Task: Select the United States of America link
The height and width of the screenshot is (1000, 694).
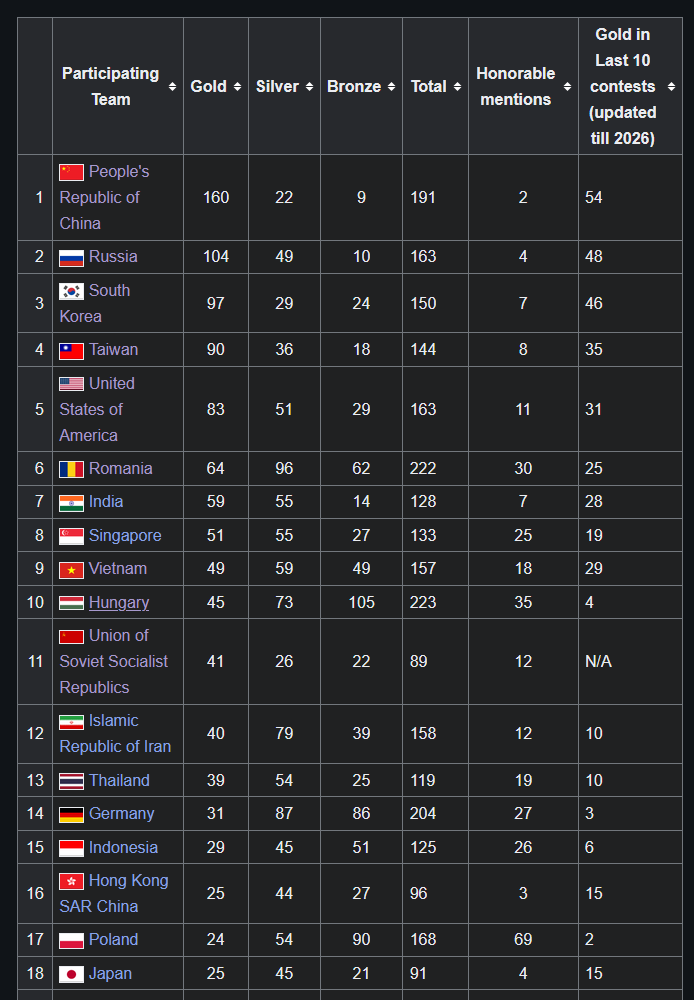Action: 97,409
